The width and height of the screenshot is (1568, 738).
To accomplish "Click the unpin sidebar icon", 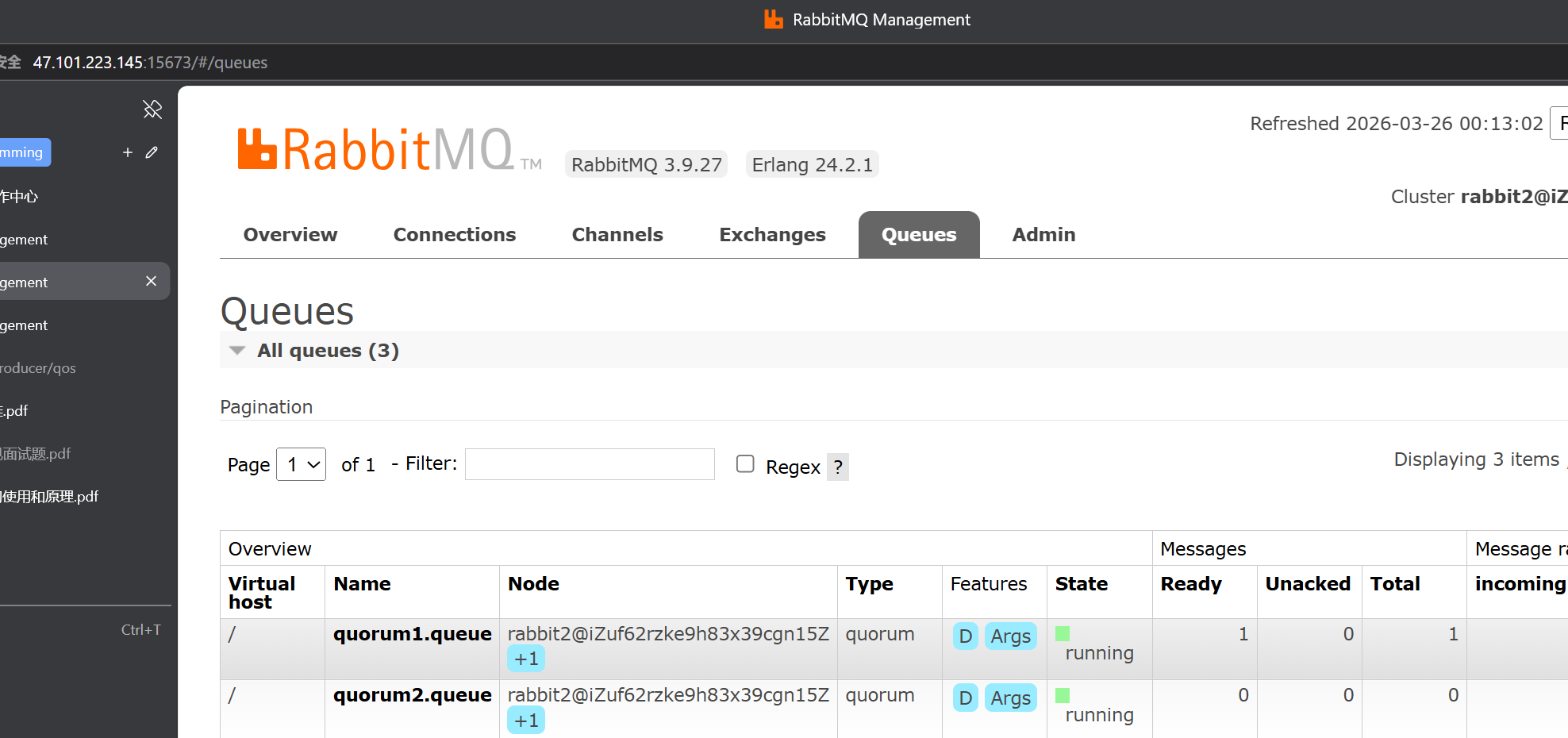I will [x=152, y=110].
